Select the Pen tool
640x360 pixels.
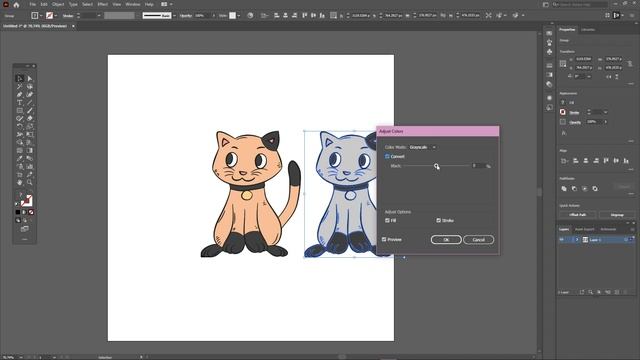point(20,94)
